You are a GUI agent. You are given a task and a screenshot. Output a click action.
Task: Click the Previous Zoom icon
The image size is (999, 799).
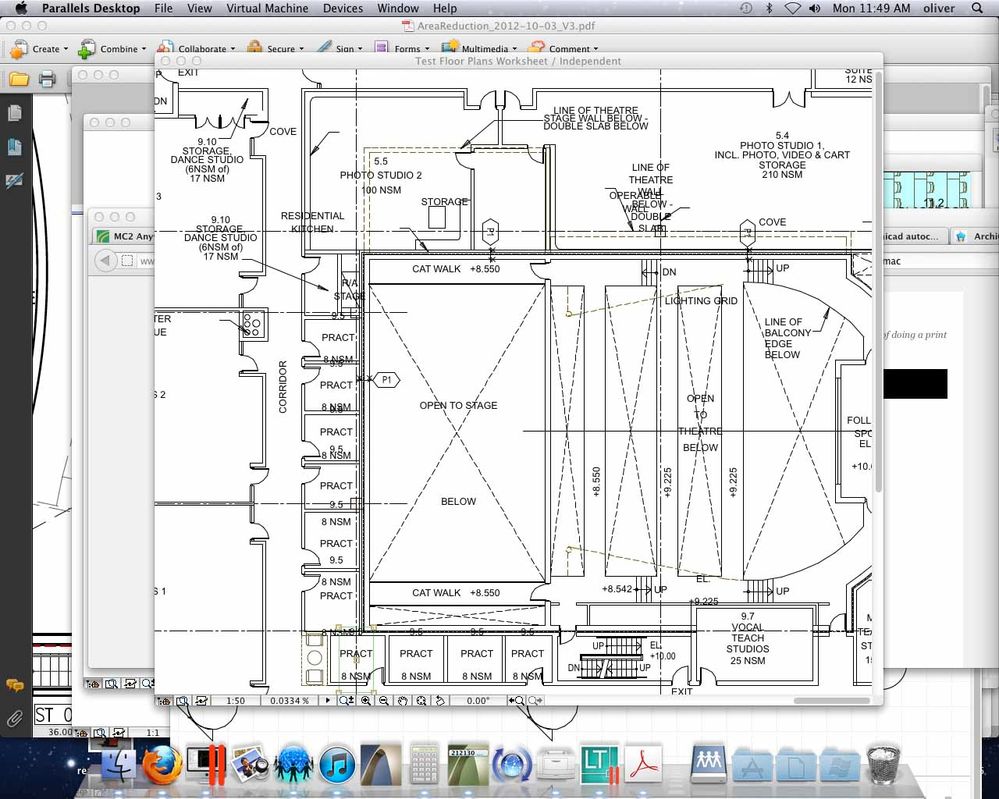click(516, 700)
